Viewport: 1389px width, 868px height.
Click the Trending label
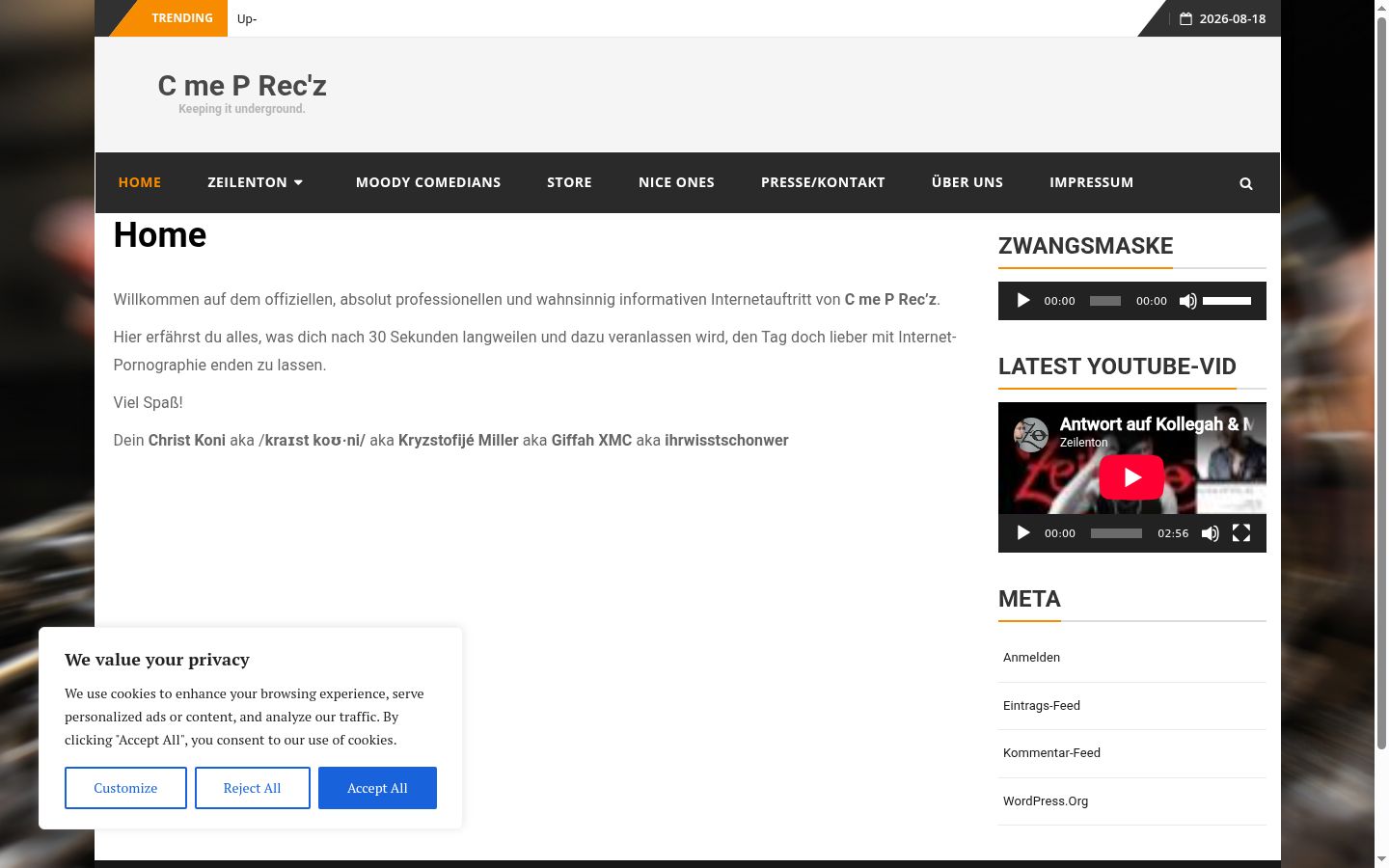point(182,18)
